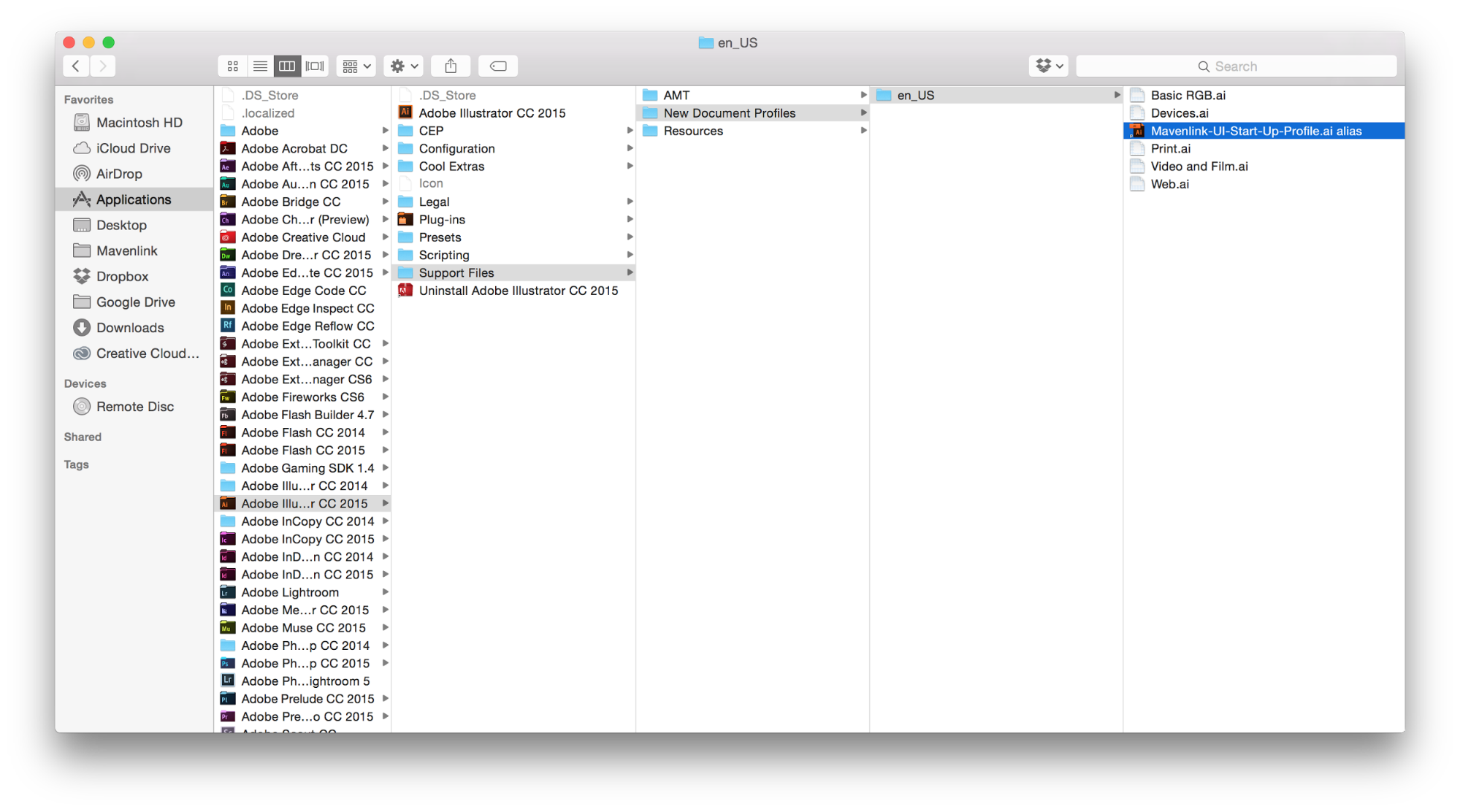Click the Edit Tags toolbar button
This screenshot has height=812, width=1460.
point(498,66)
